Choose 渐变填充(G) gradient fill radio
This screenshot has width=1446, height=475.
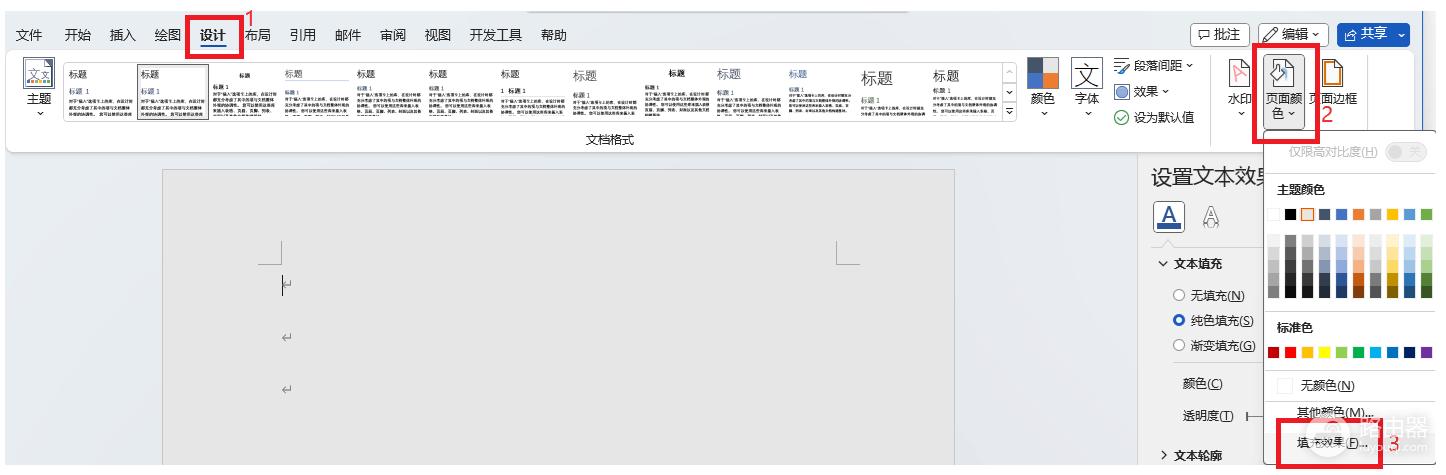pos(1179,345)
